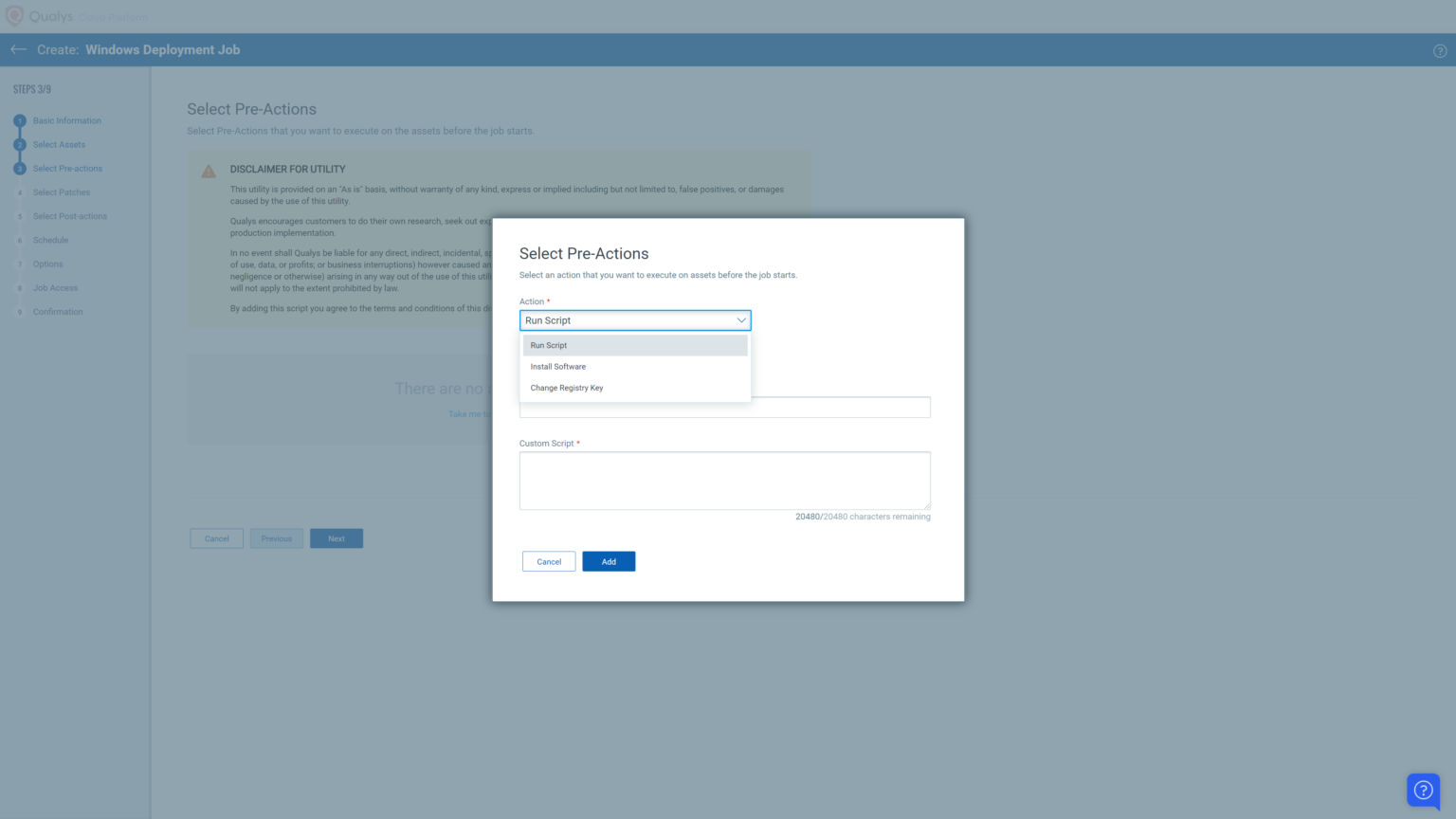Viewport: 1456px width, 819px height.
Task: Click the Add button
Action: 608,561
